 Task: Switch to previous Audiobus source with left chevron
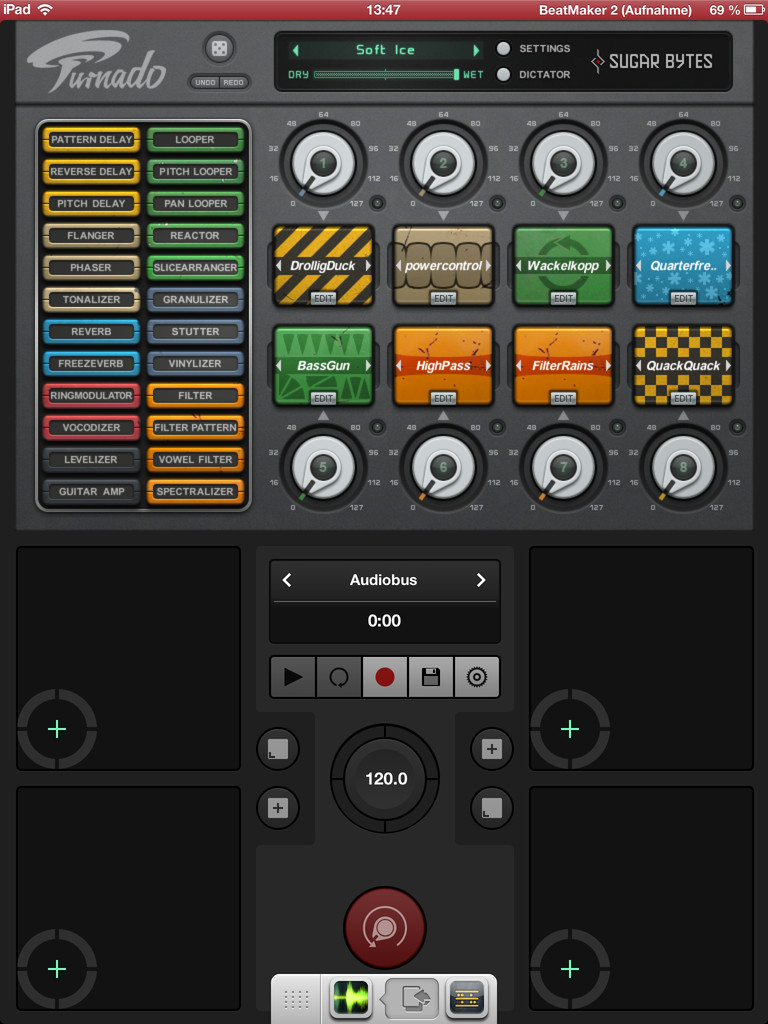287,580
